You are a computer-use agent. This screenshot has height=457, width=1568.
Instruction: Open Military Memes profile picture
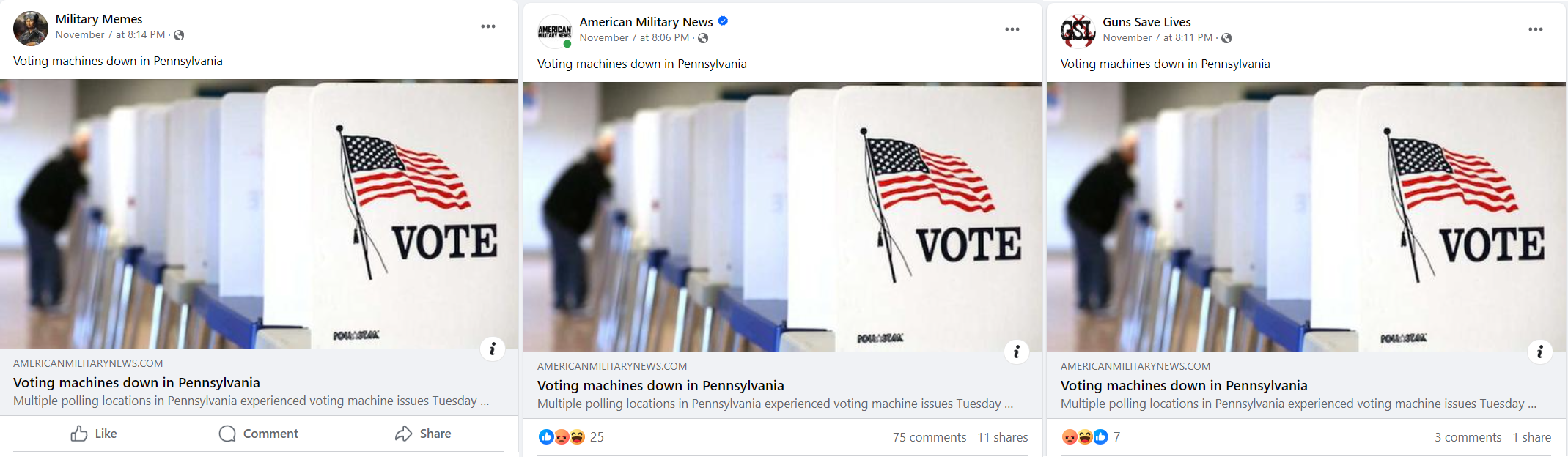click(x=31, y=29)
